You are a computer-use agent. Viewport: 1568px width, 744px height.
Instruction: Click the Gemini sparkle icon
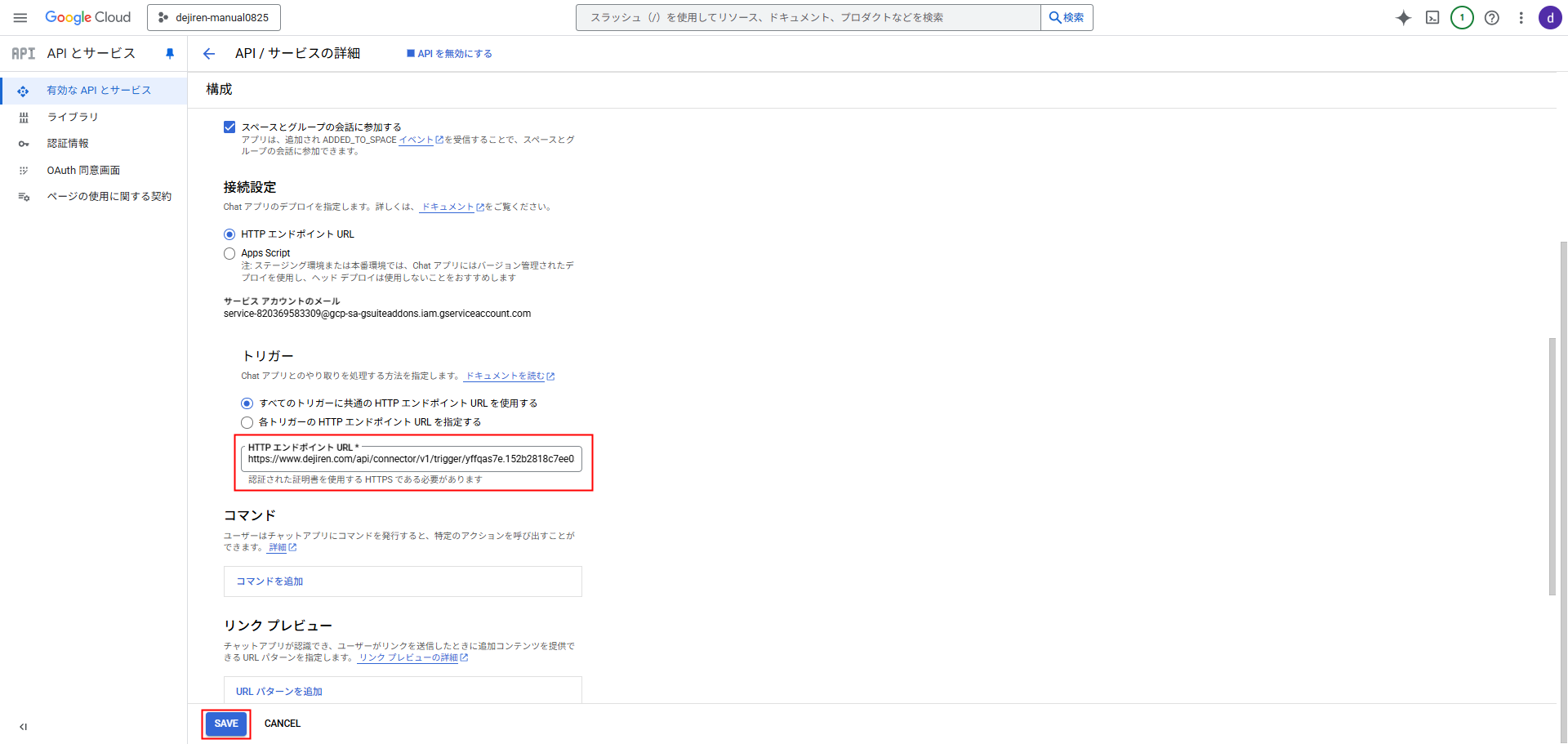tap(1403, 18)
